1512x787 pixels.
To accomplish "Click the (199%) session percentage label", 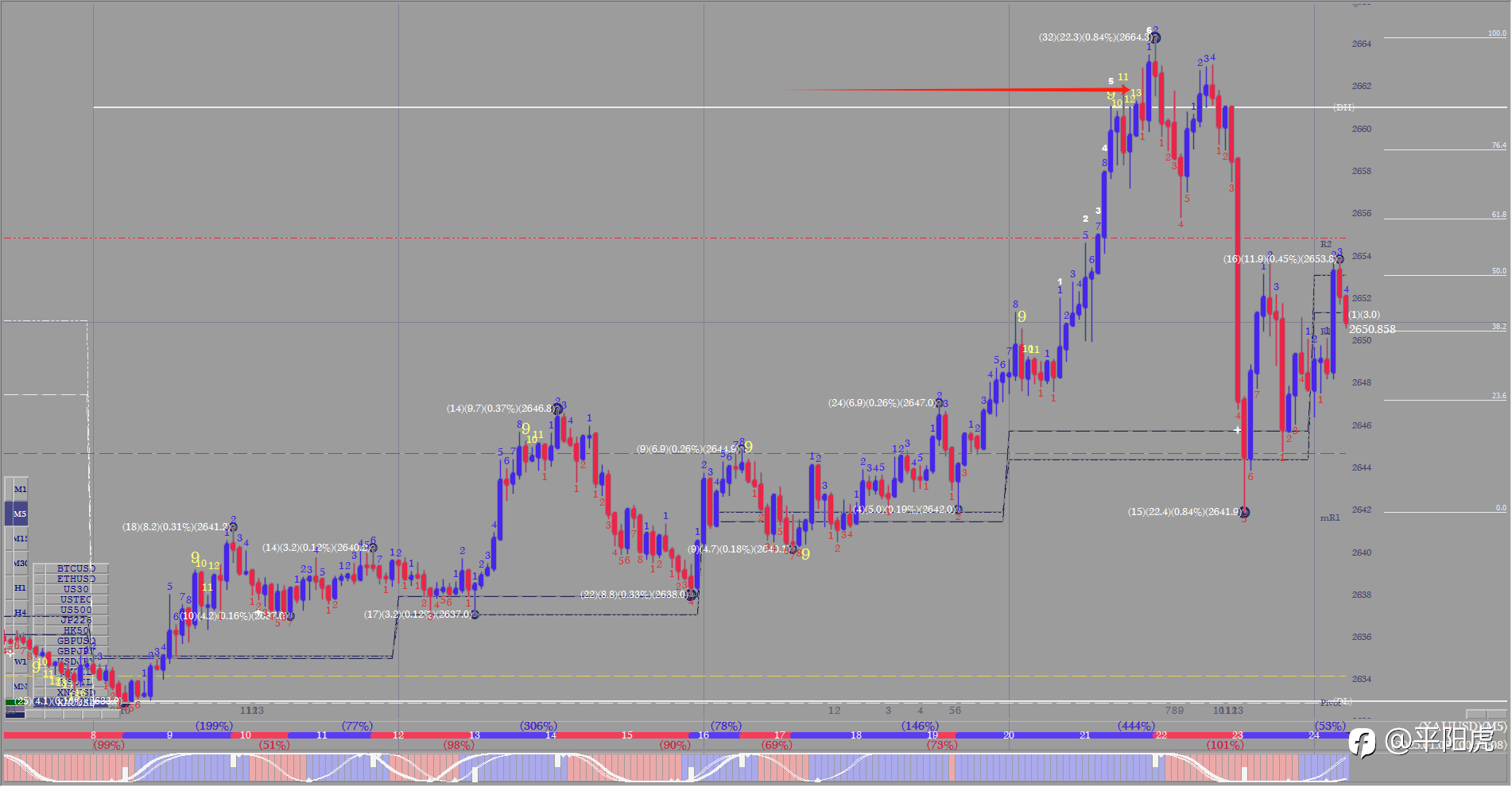I will 214,726.
